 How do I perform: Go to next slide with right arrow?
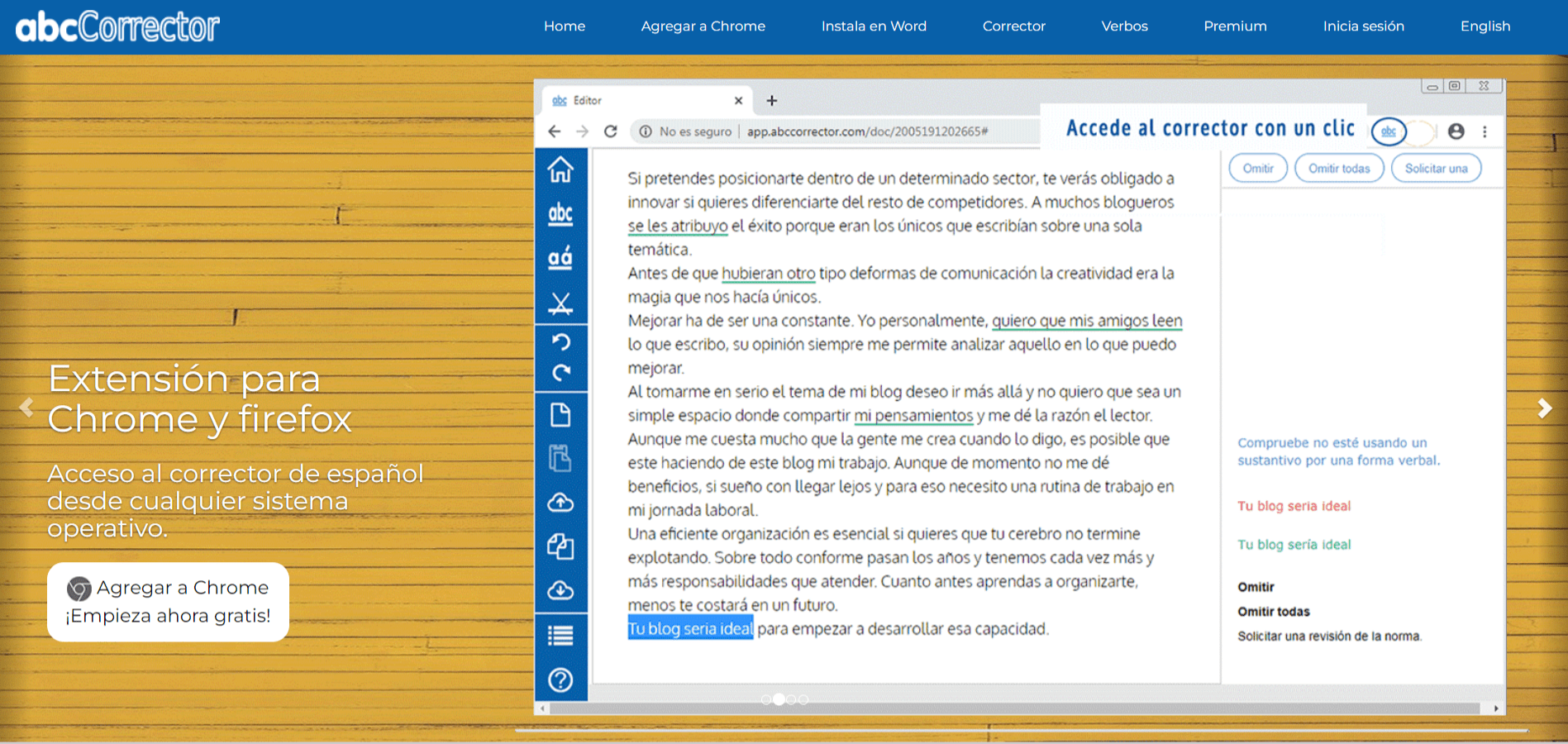(1543, 408)
